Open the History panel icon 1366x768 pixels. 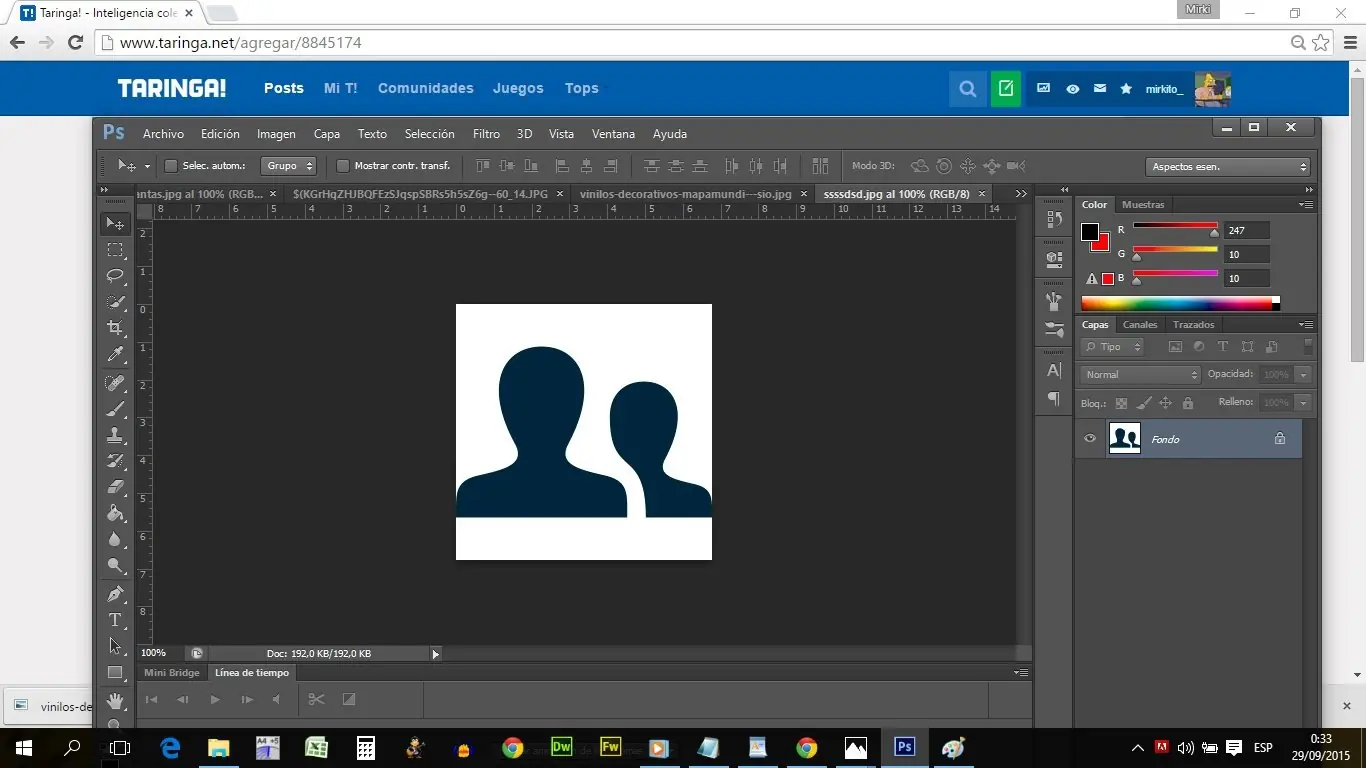(1053, 218)
